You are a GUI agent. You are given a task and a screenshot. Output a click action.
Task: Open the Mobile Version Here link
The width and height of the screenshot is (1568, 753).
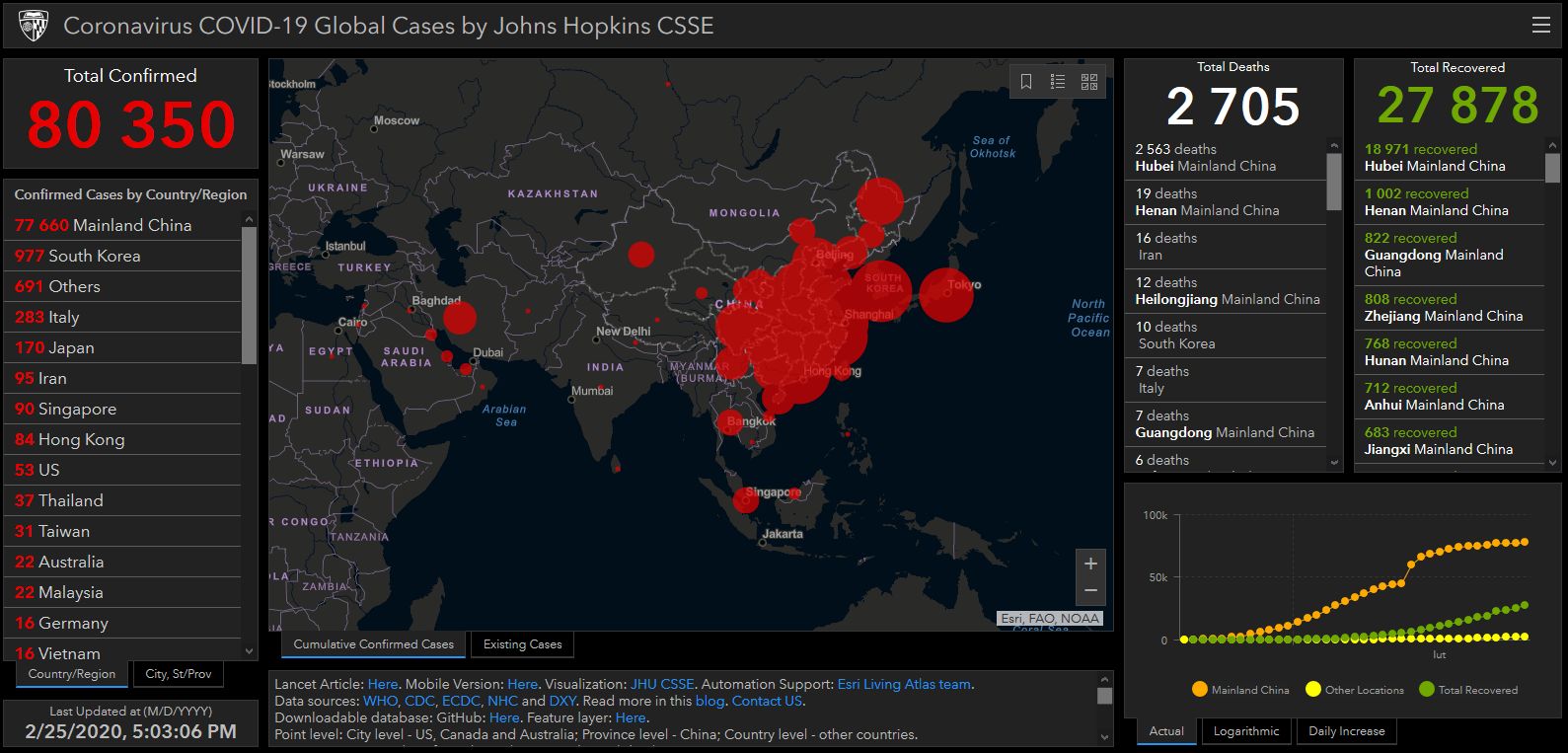tap(523, 684)
